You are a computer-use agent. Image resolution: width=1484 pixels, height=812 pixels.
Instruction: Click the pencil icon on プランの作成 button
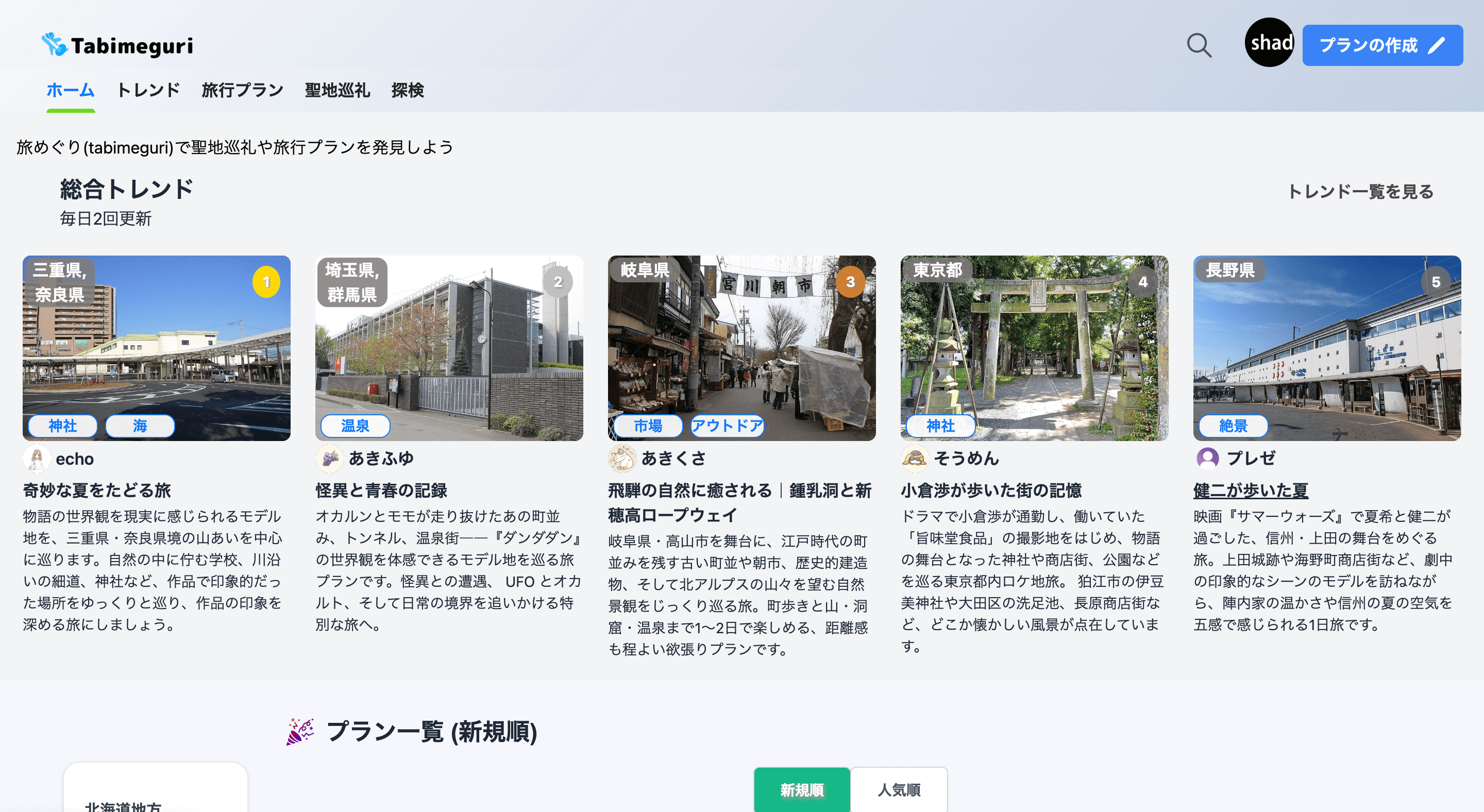pyautogui.click(x=1437, y=44)
